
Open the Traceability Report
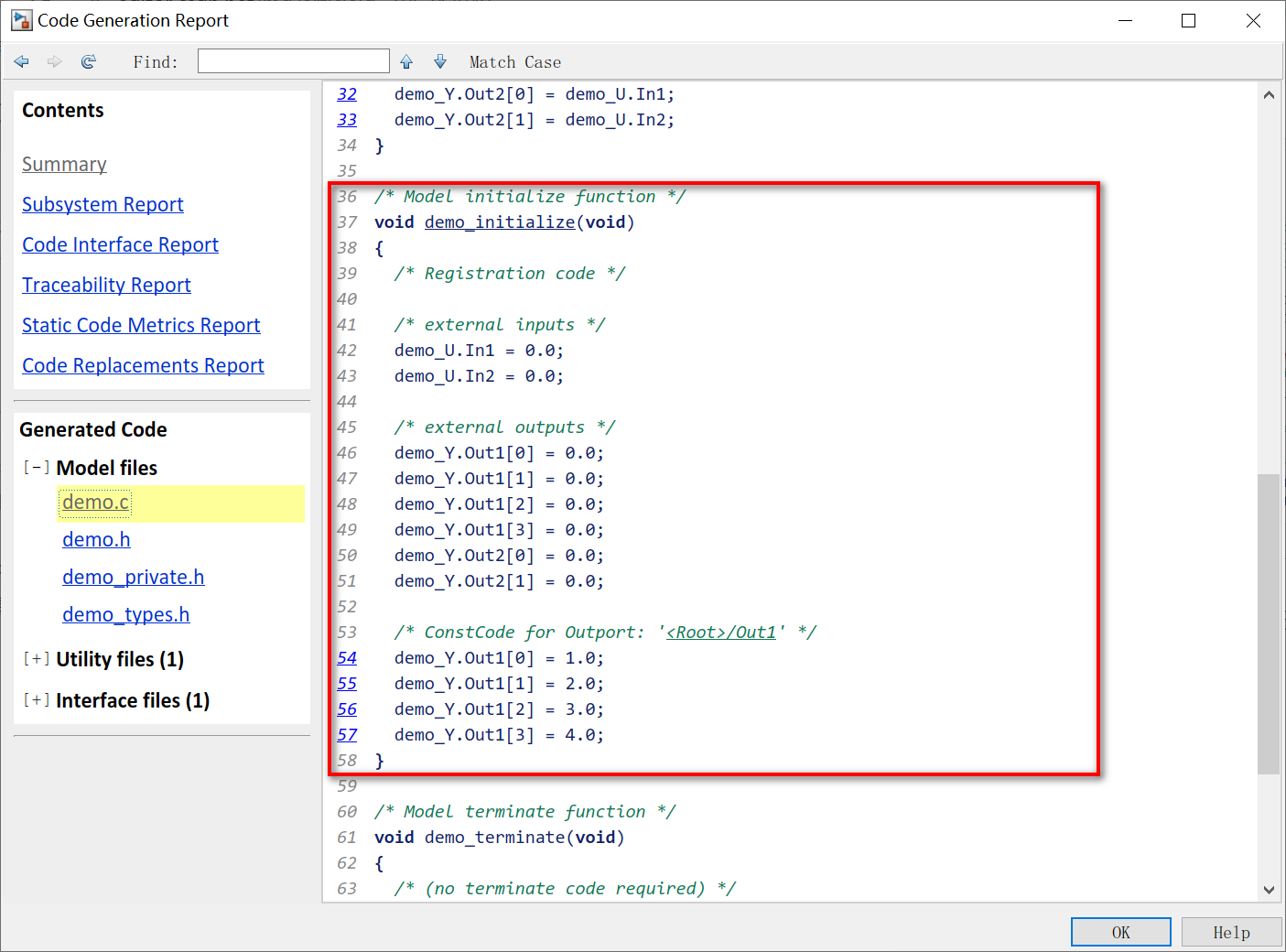105,285
